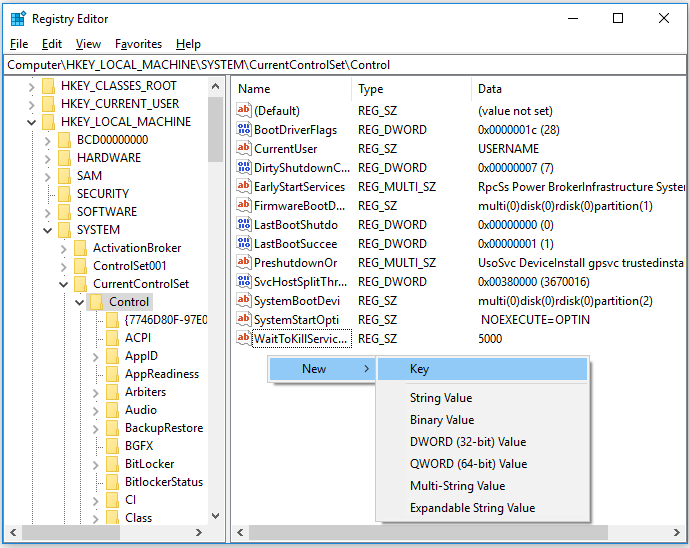This screenshot has width=690, height=548.
Task: Click the string value icon next to CurrentUser
Action: click(244, 149)
